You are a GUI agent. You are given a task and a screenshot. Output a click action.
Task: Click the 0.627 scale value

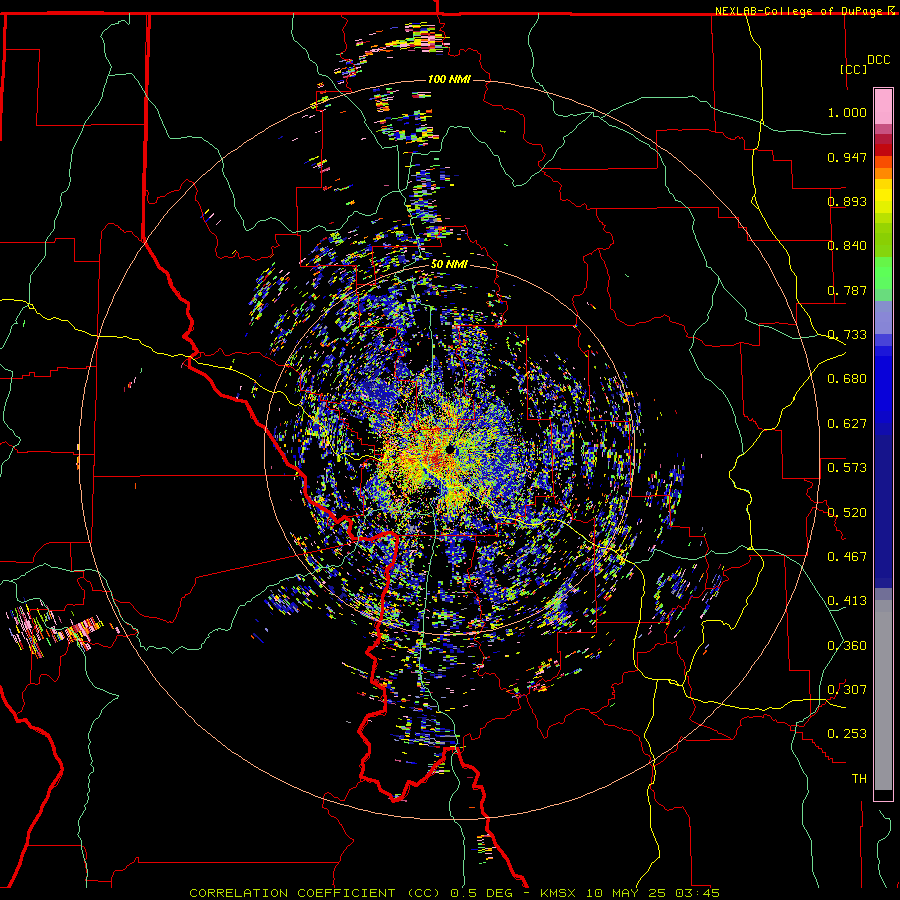847,424
